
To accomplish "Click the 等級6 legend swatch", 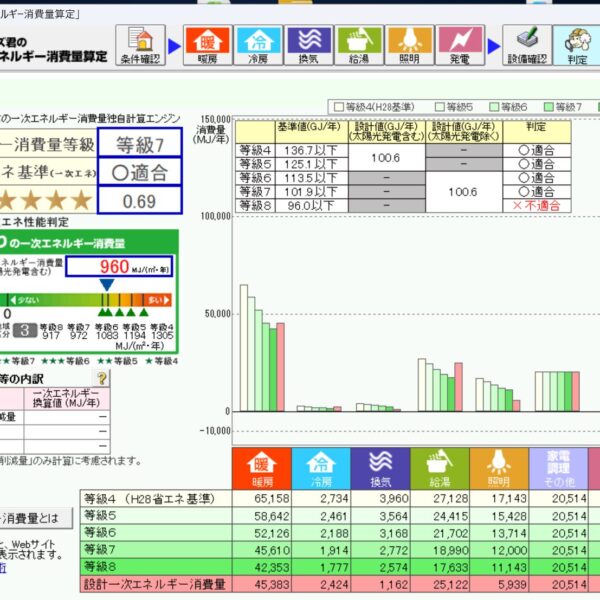I will [494, 107].
